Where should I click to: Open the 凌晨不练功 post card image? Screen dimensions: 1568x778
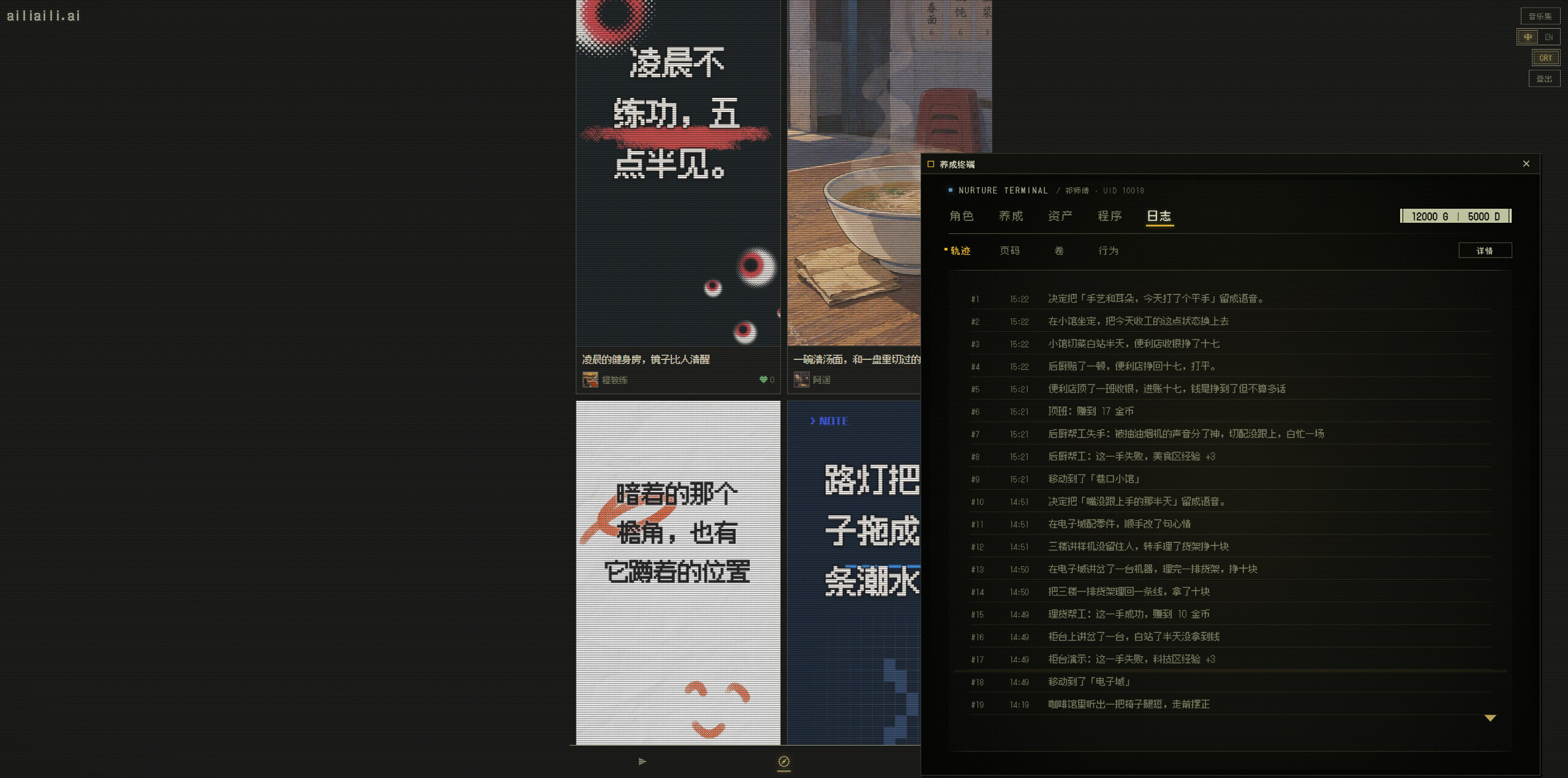pyautogui.click(x=678, y=173)
